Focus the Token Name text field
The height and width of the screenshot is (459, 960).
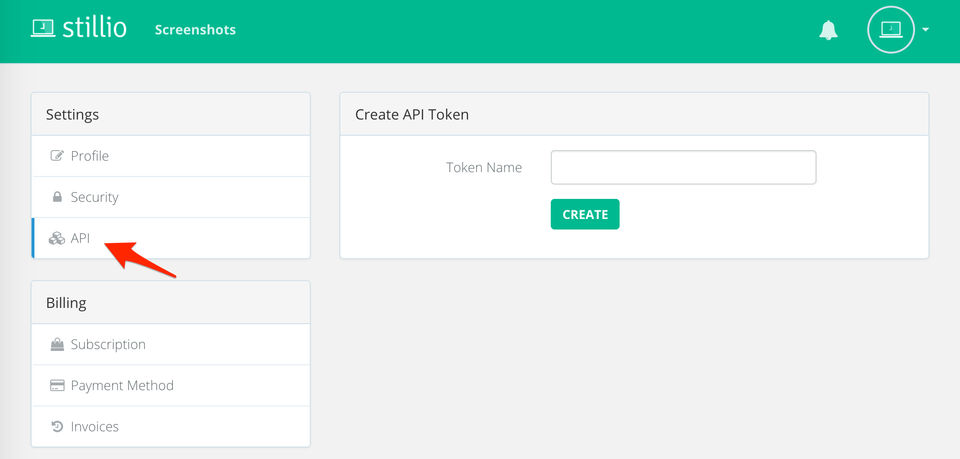(x=683, y=167)
